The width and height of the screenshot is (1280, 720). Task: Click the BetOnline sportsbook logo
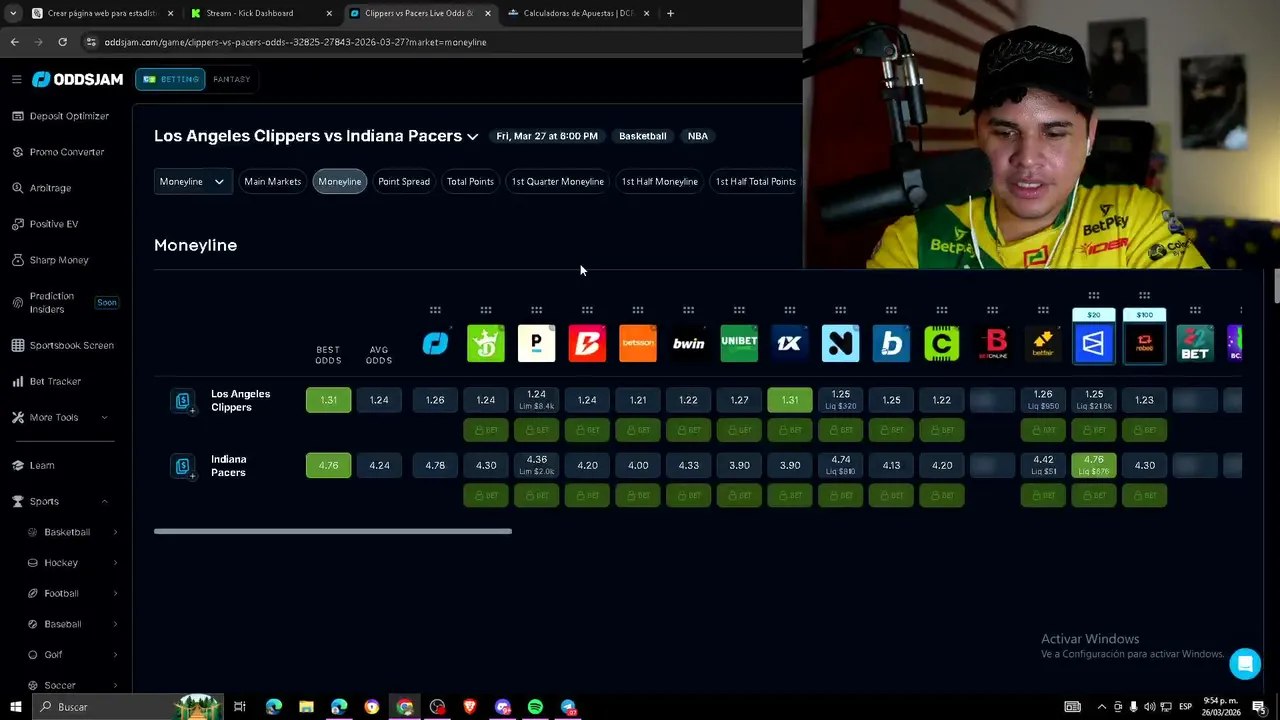point(993,343)
